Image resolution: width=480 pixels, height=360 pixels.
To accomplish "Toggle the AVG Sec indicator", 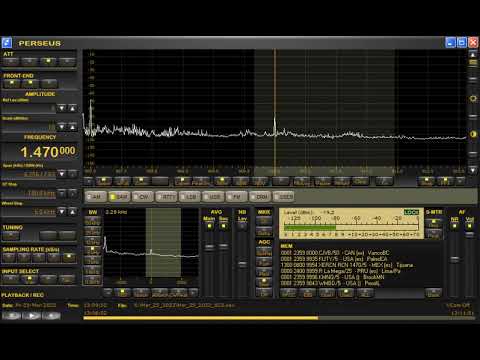I will pyautogui.click(x=223, y=226).
